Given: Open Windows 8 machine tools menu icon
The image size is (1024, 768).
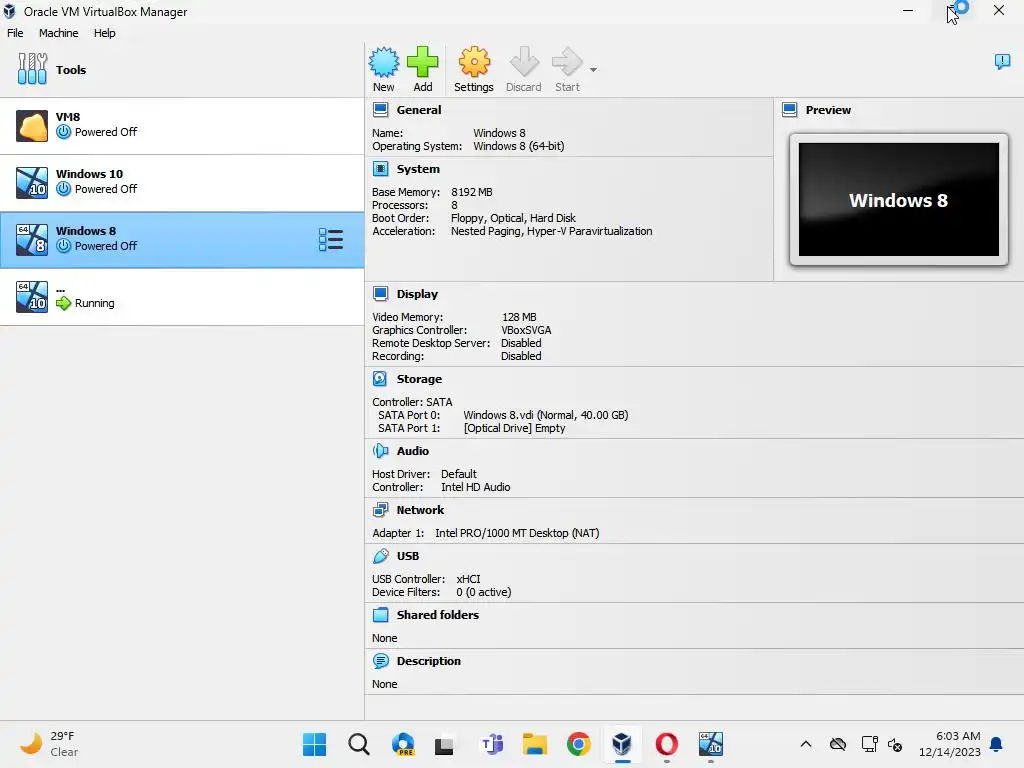Looking at the screenshot, I should click(330, 240).
